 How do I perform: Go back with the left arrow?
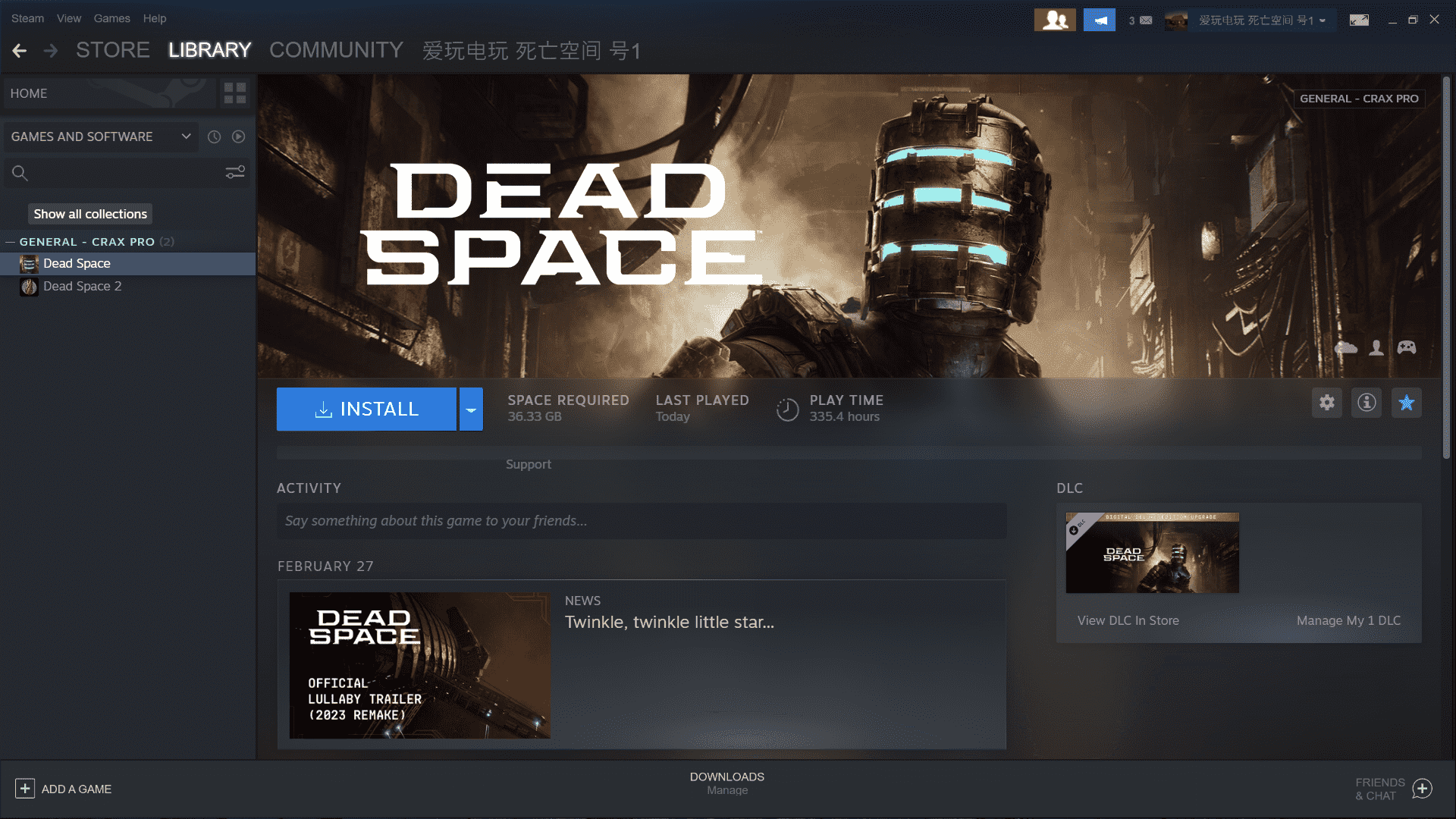tap(20, 51)
